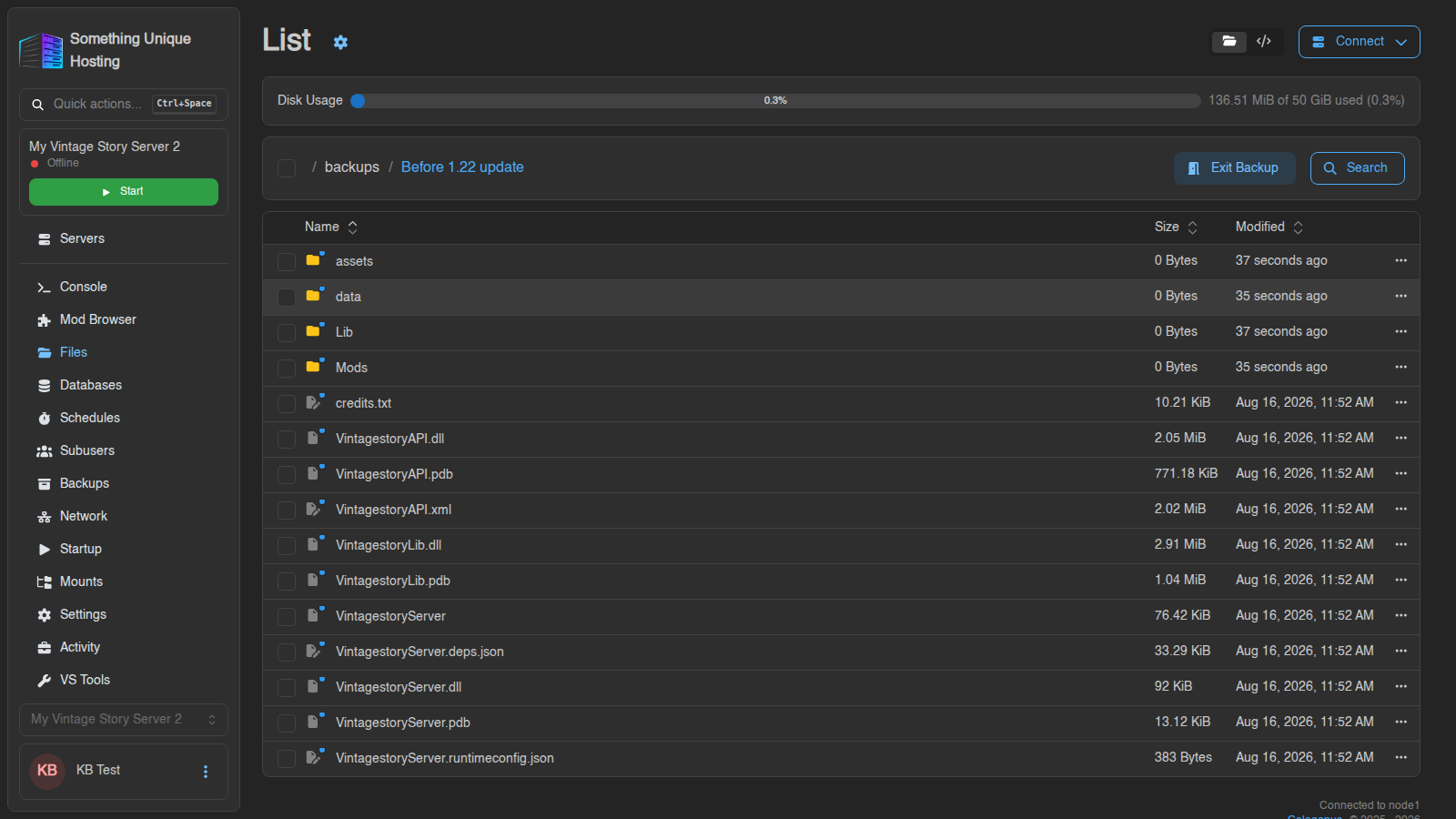Open more options for VintagestoryServer.dll row
Screen dimensions: 1456x819
1400,686
